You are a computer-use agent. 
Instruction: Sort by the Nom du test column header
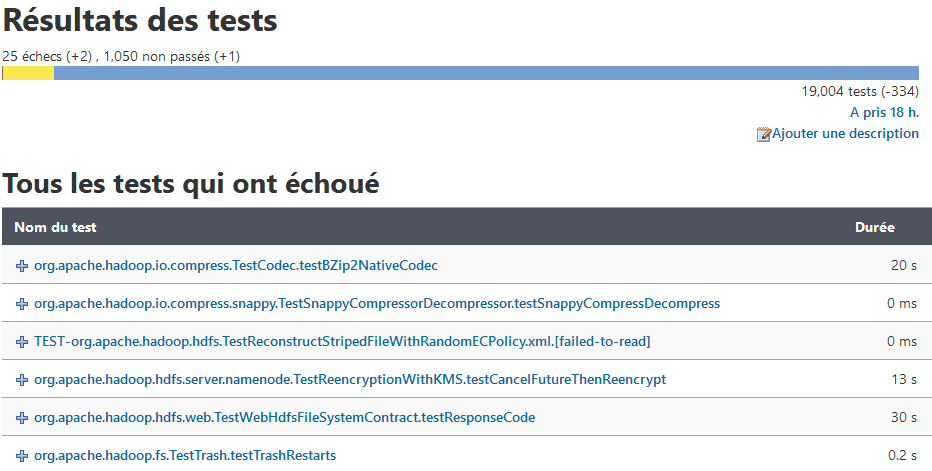(55, 228)
